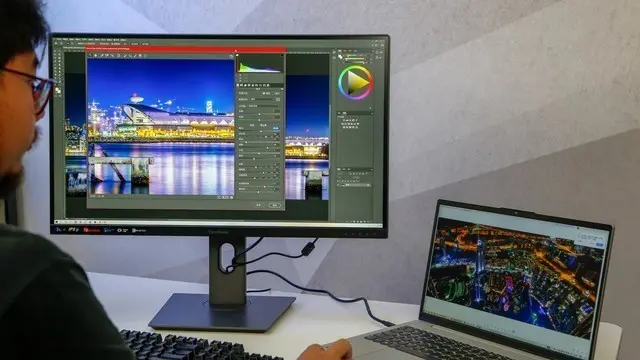
Task: Cancel the Camera Raw dialog
Action: click(x=259, y=205)
